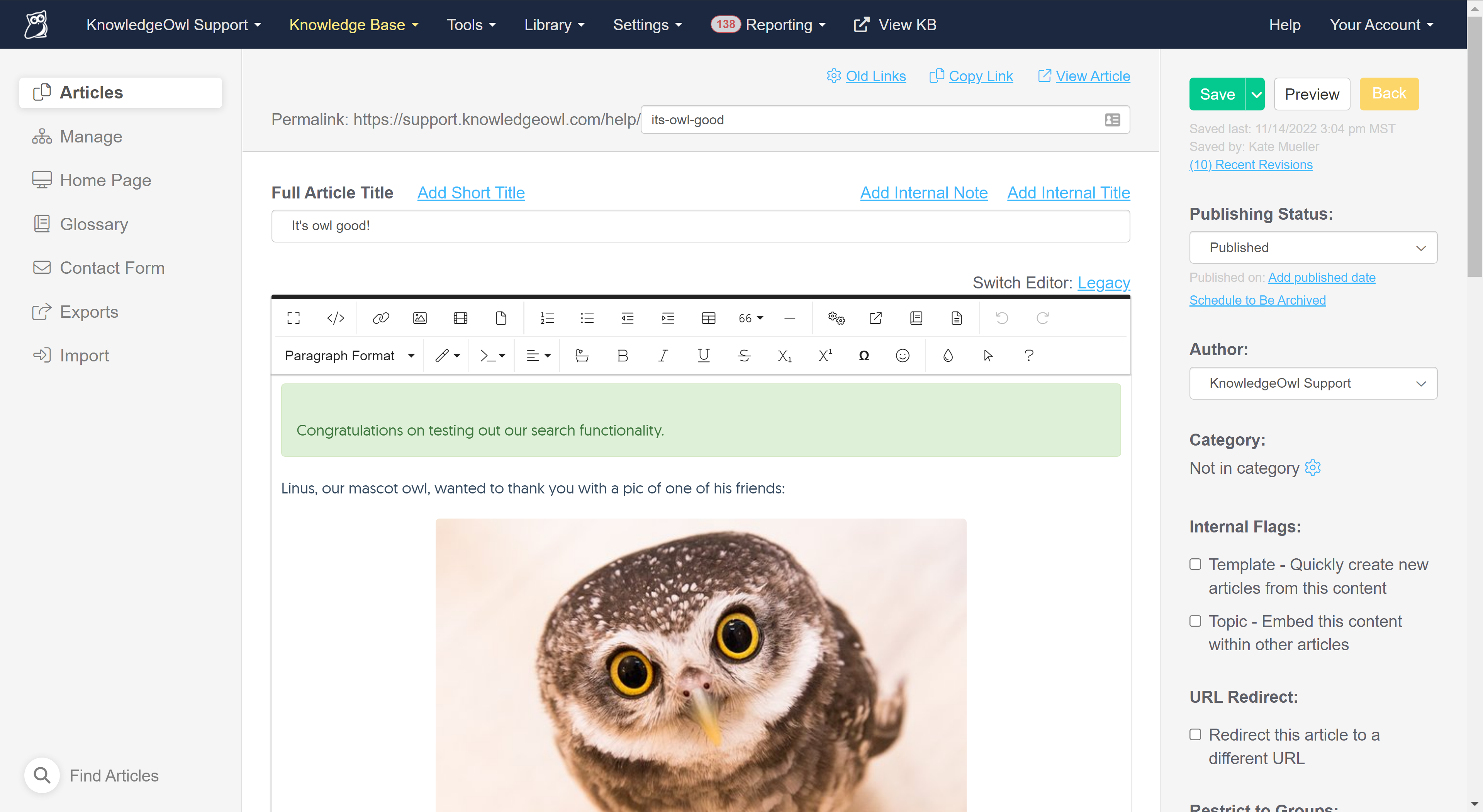Insert a table into the article
The width and height of the screenshot is (1483, 812).
pos(708,318)
